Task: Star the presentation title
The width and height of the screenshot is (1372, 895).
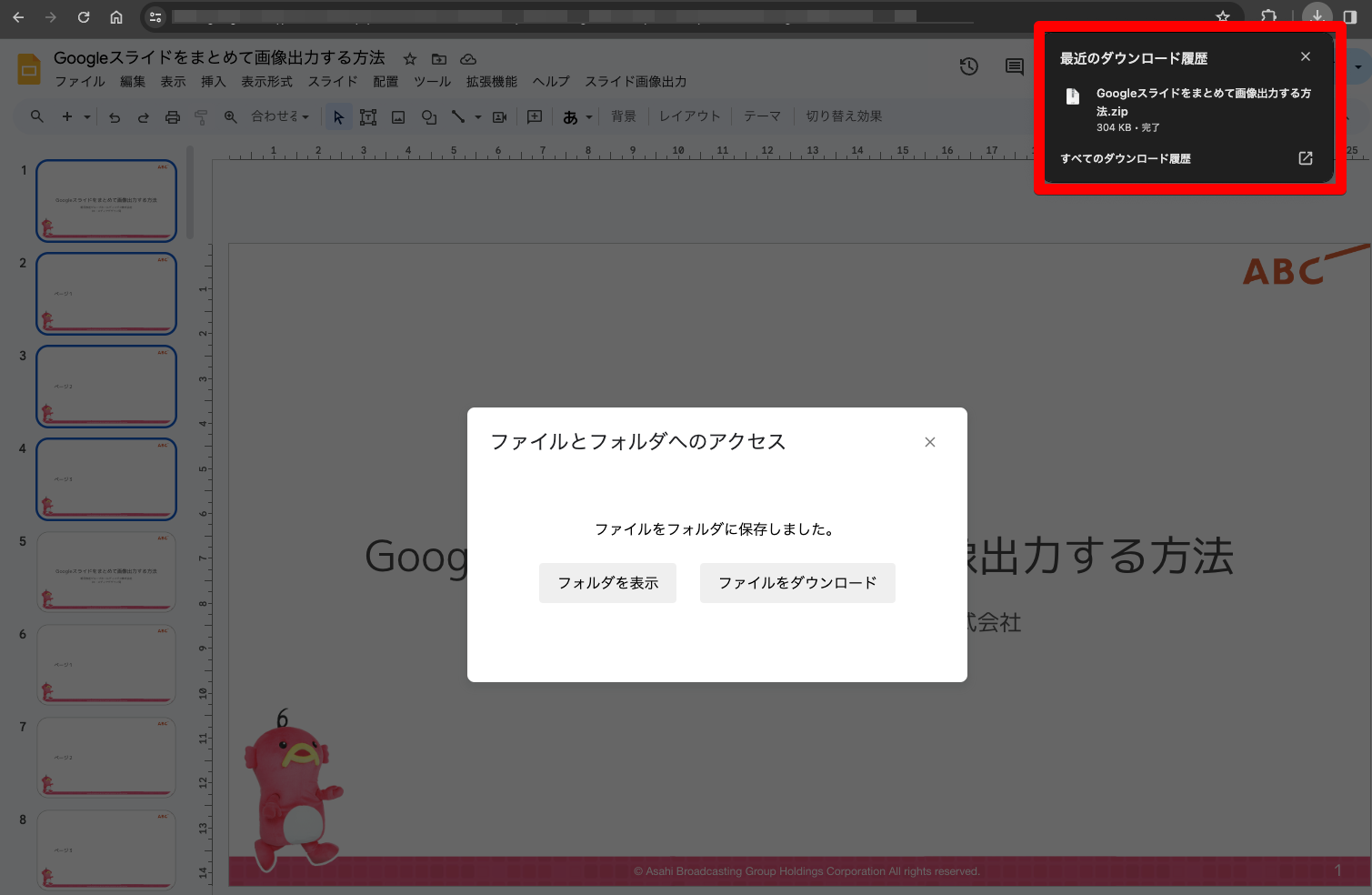Action: tap(410, 59)
